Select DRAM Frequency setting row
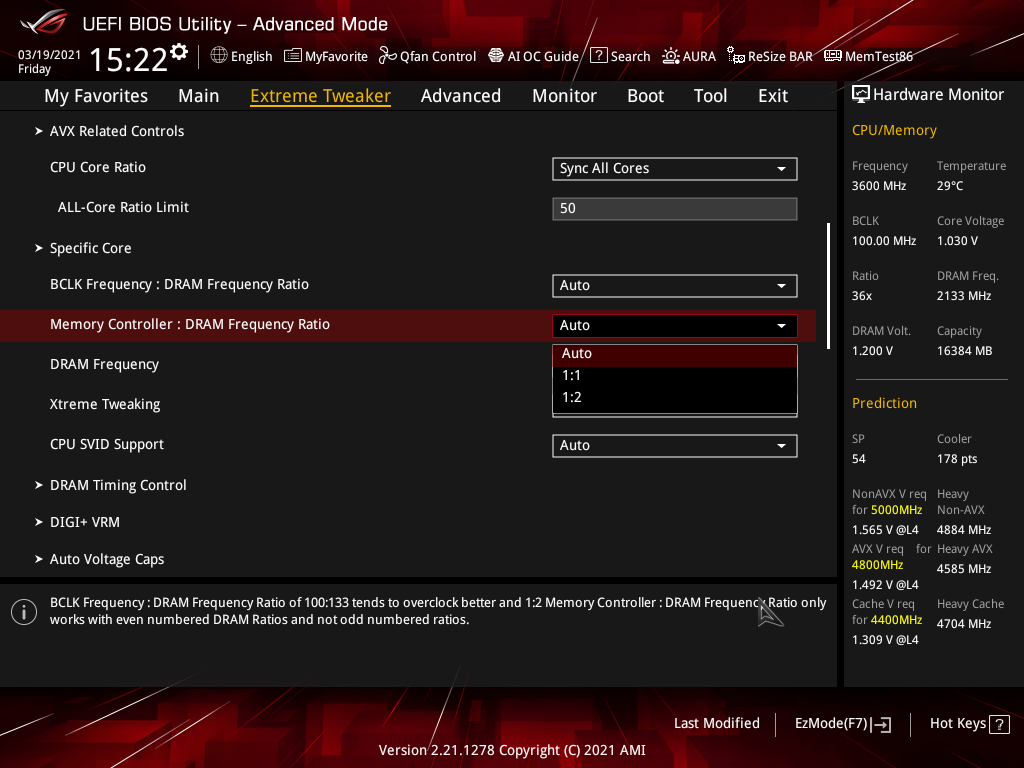This screenshot has width=1024, height=768. point(104,364)
